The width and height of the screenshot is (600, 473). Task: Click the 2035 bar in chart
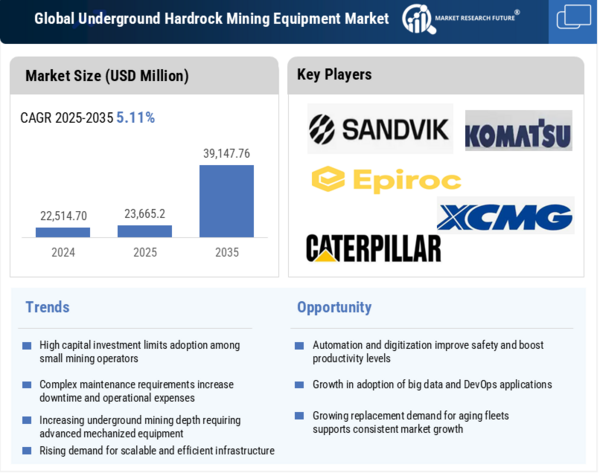point(226,201)
